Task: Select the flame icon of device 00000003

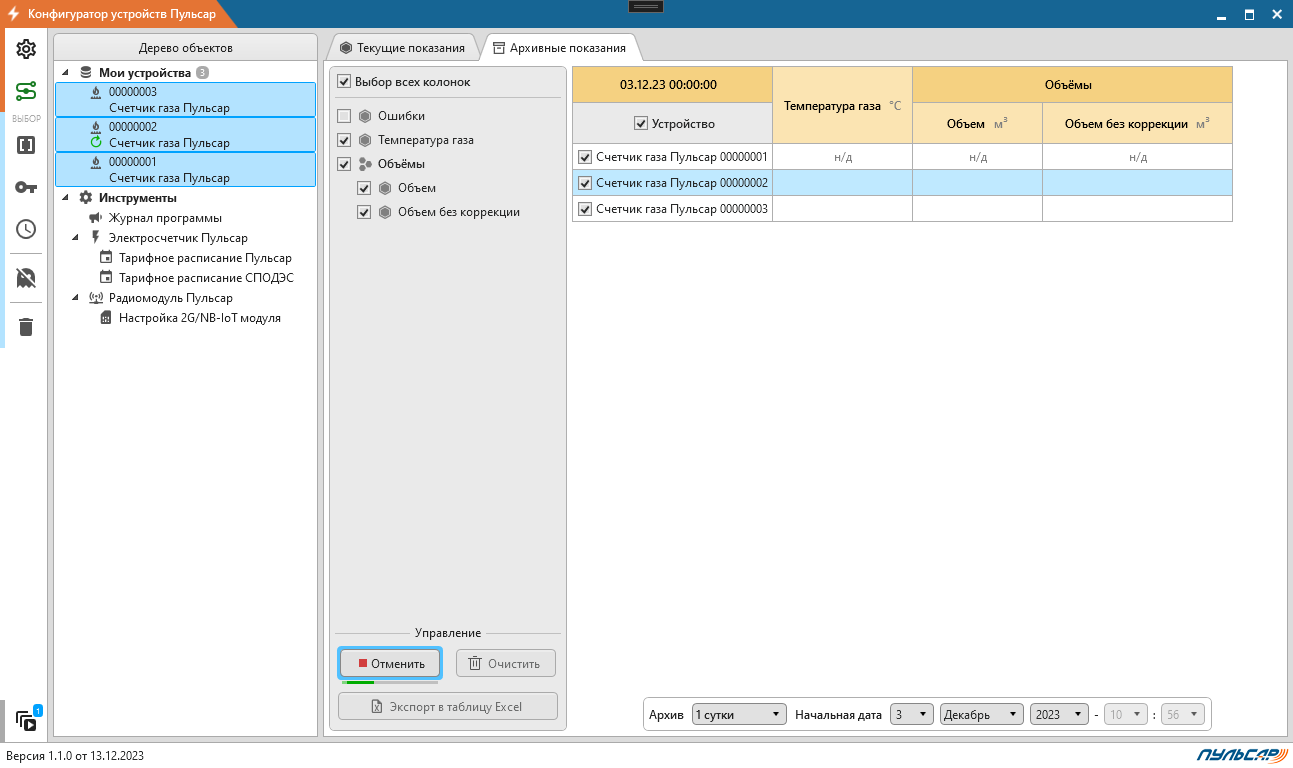Action: tap(96, 92)
